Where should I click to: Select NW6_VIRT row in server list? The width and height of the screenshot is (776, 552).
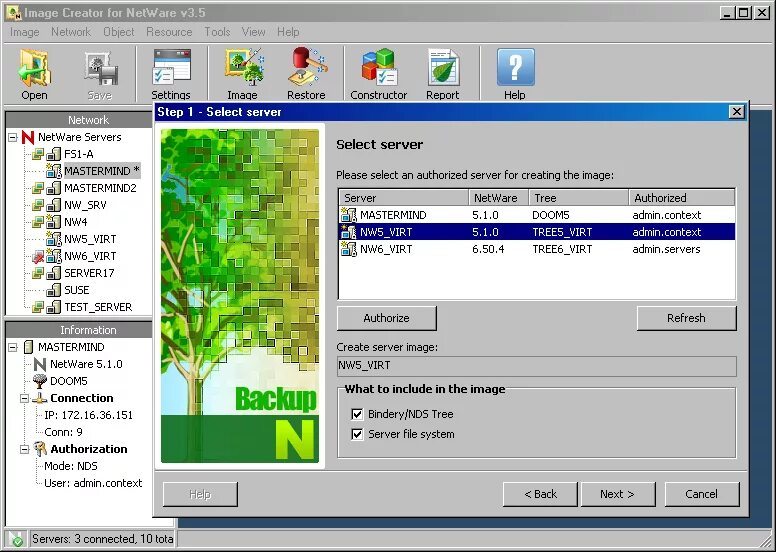click(537, 249)
